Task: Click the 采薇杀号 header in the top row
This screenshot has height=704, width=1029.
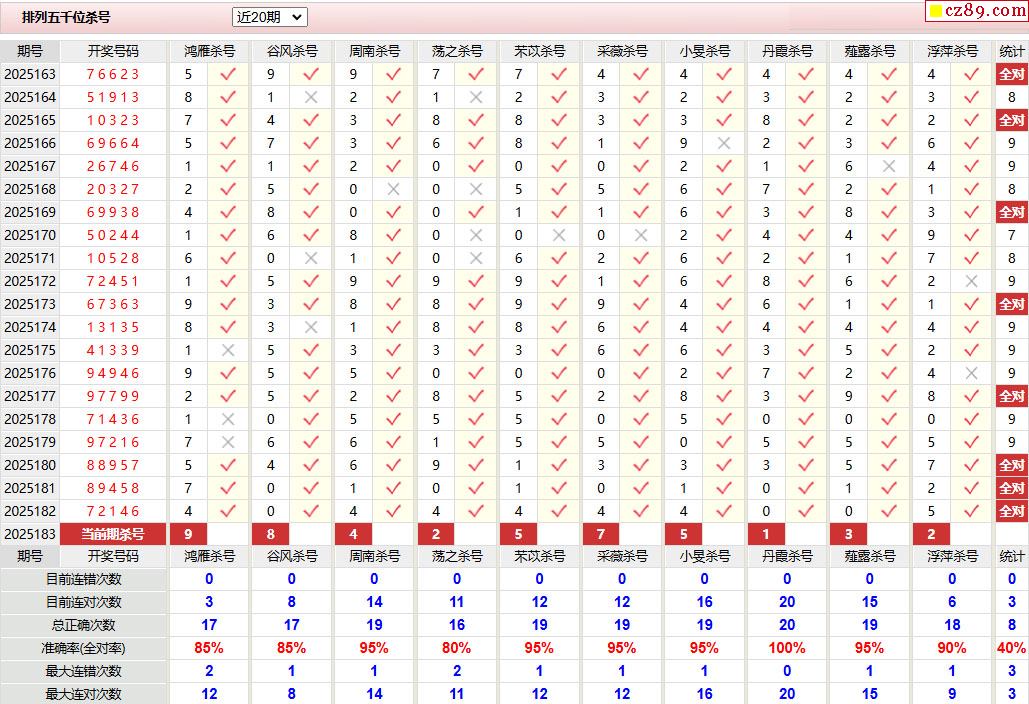Action: (x=622, y=51)
